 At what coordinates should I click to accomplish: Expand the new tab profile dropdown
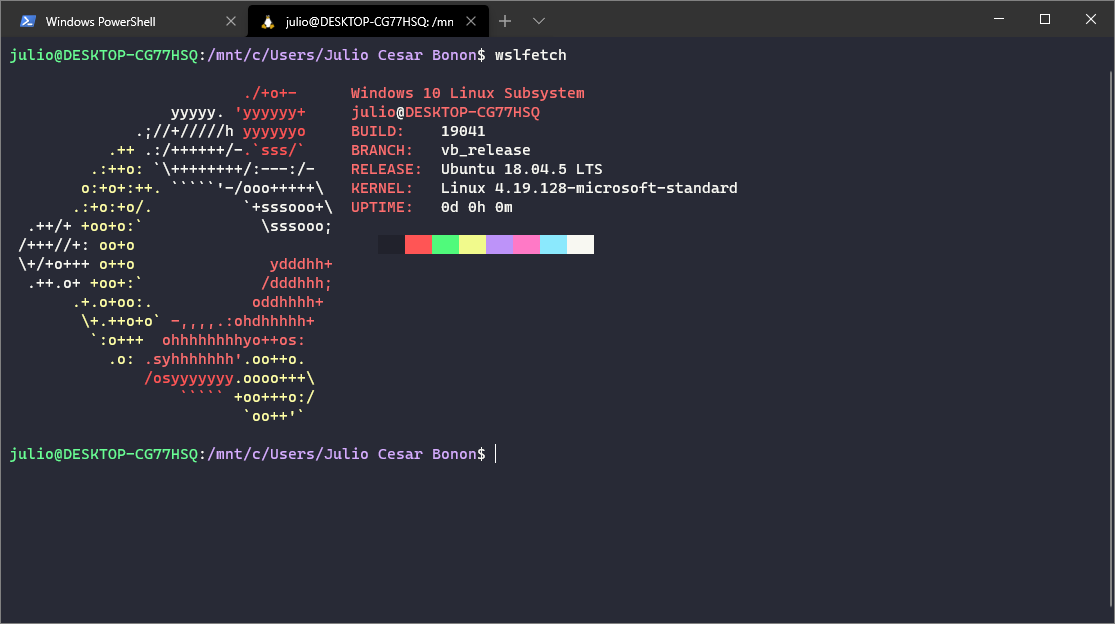(x=539, y=21)
